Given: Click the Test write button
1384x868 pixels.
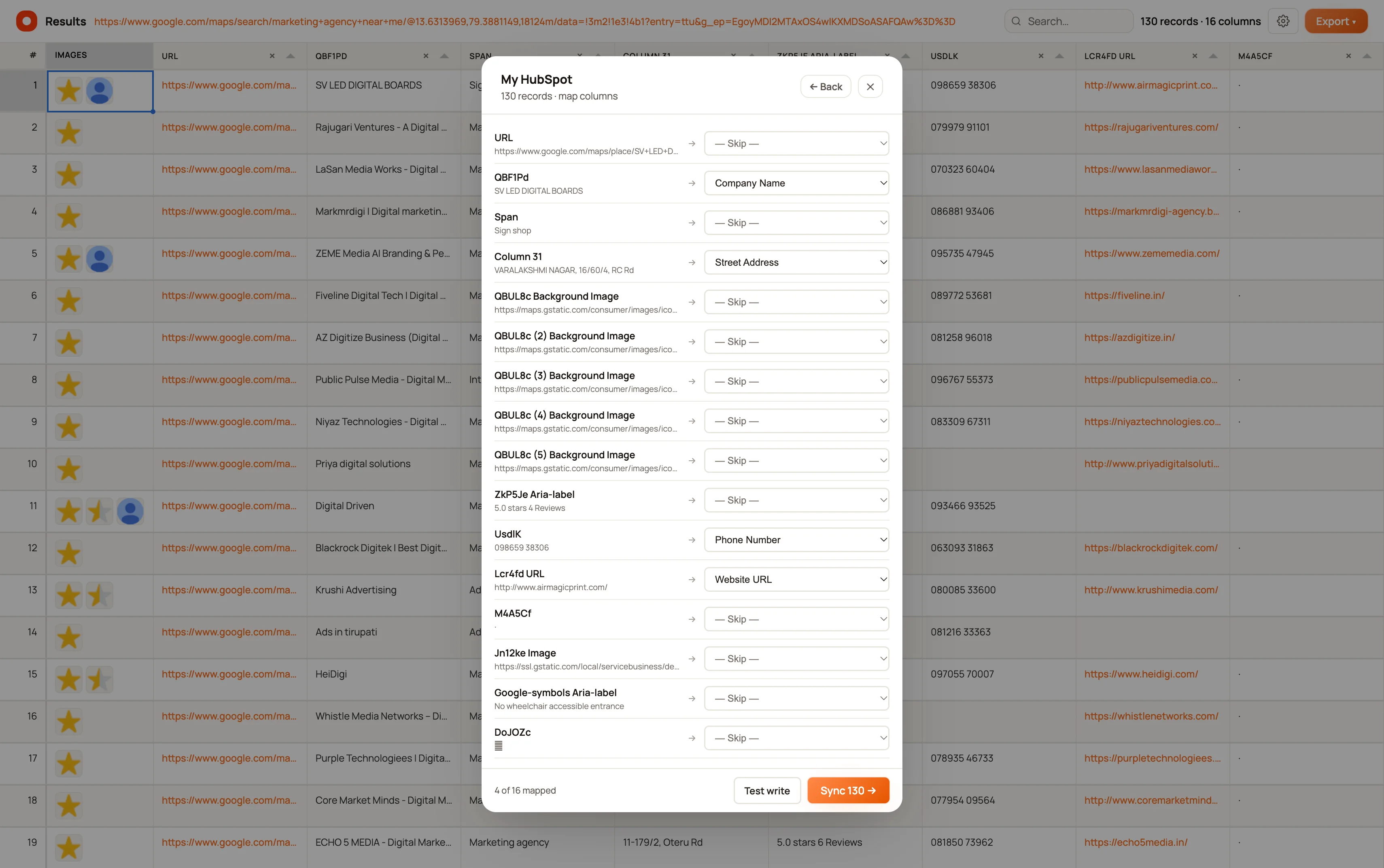Looking at the screenshot, I should (766, 790).
